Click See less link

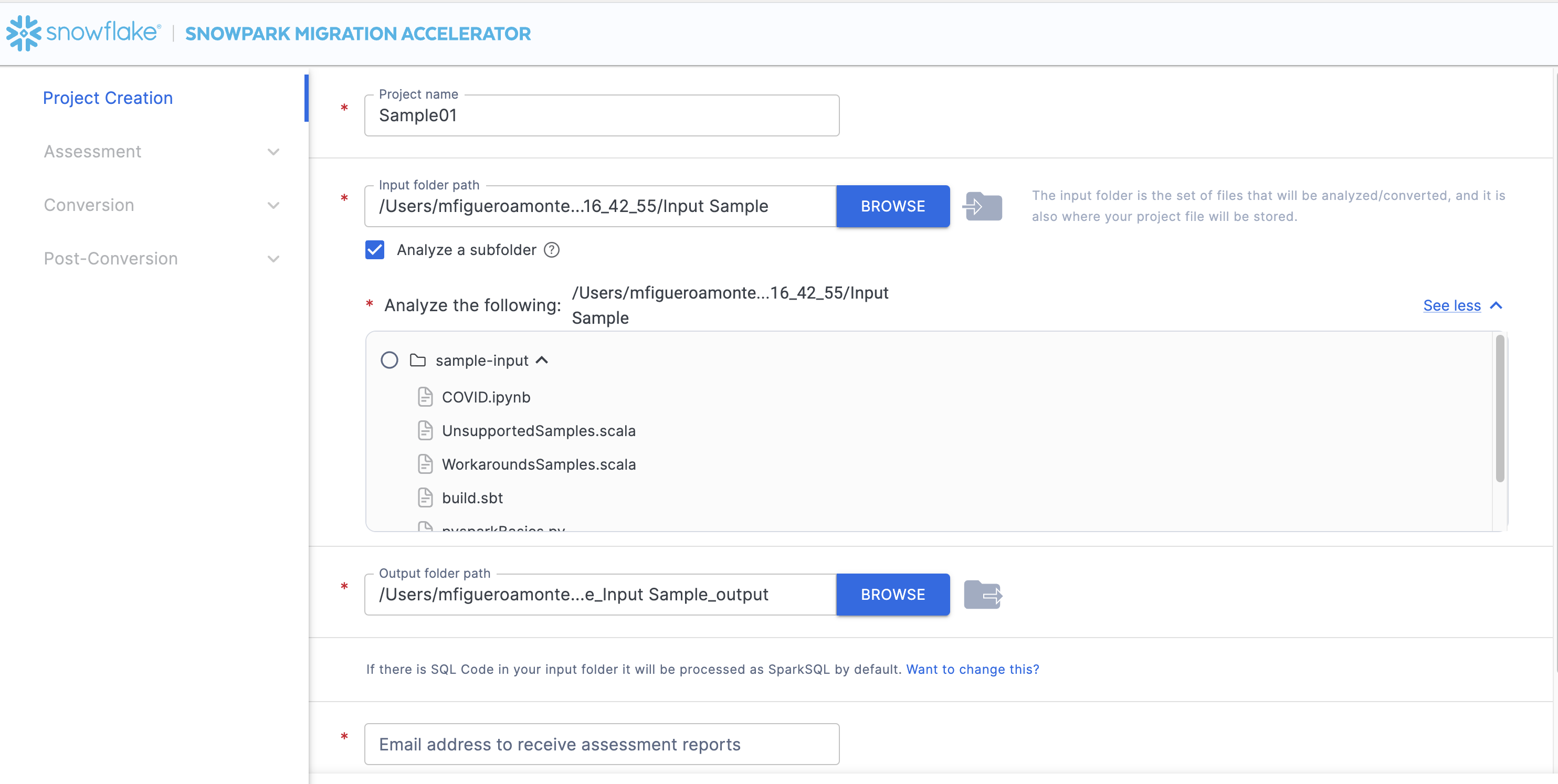[1451, 305]
